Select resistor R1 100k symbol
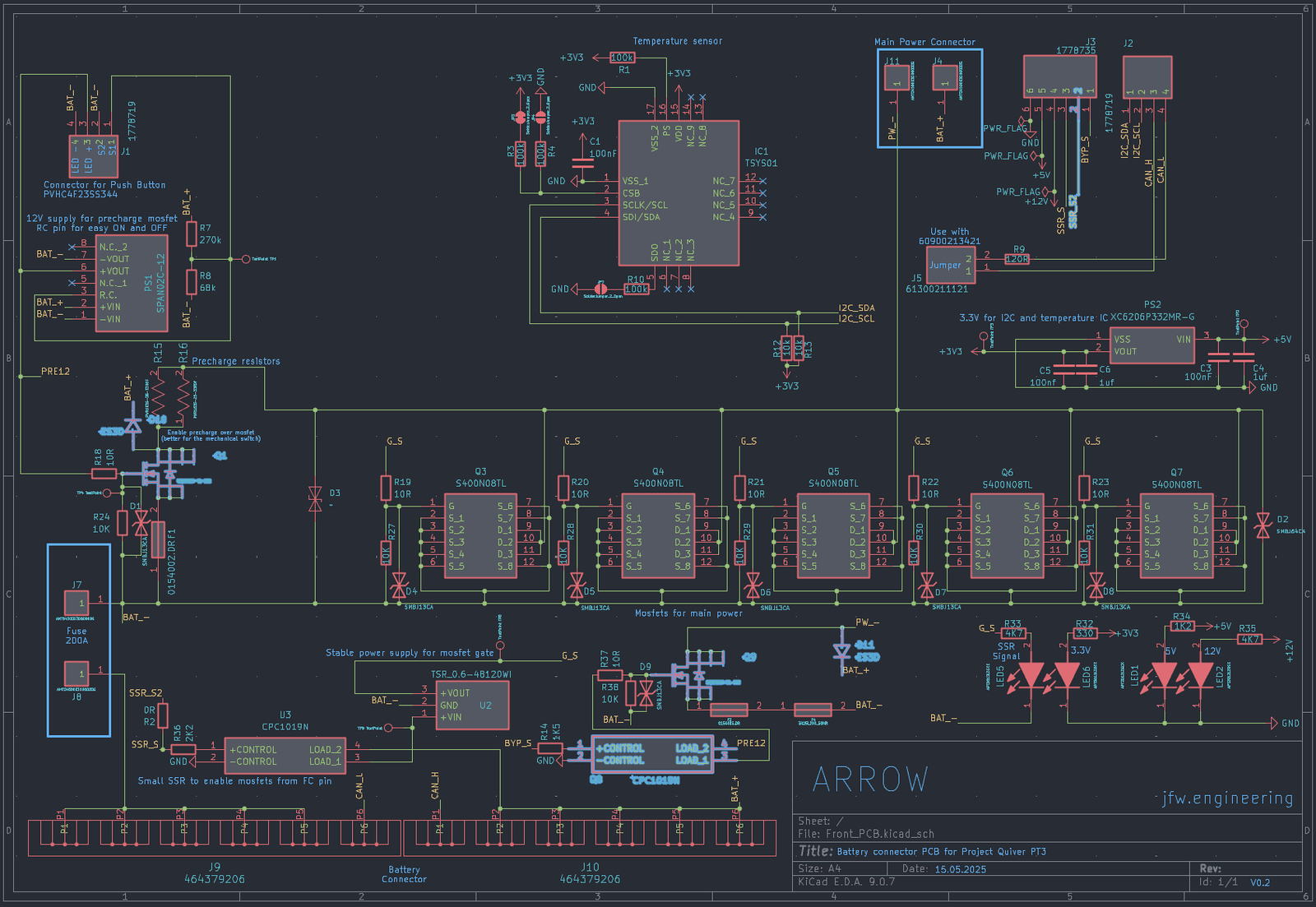1316x907 pixels. point(623,58)
